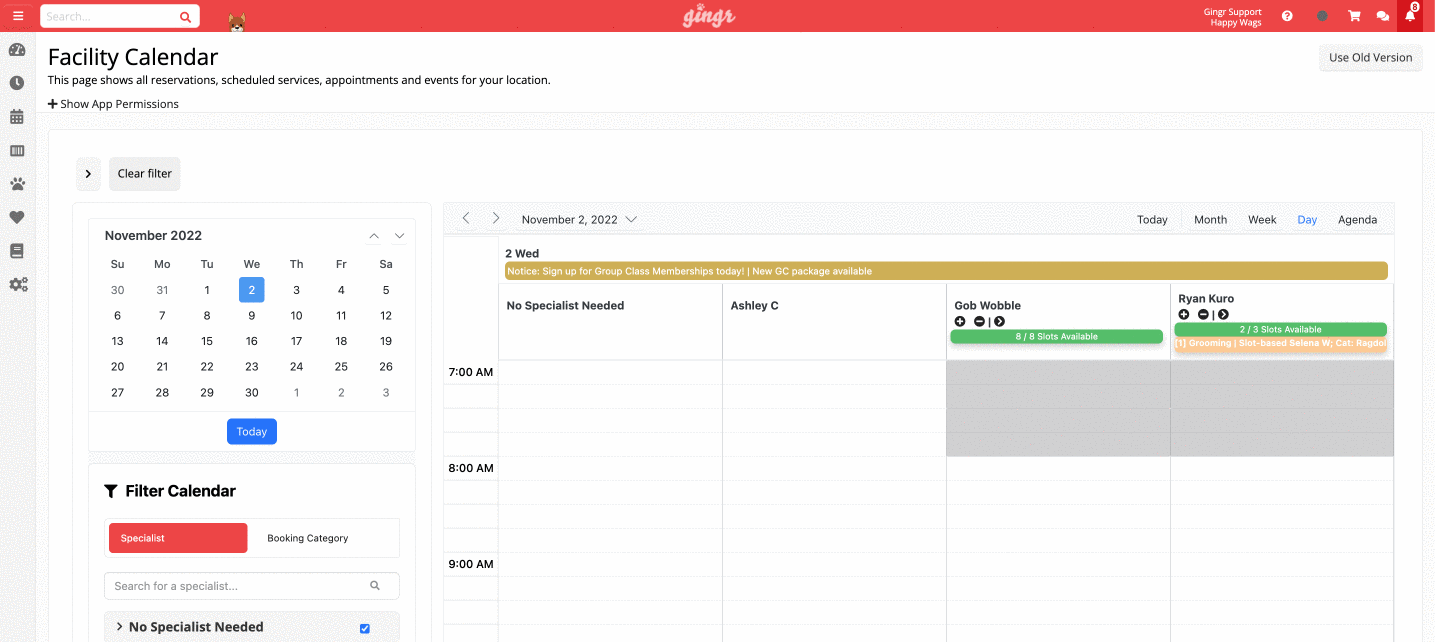Click minus icon under Gob Wobble

(979, 321)
